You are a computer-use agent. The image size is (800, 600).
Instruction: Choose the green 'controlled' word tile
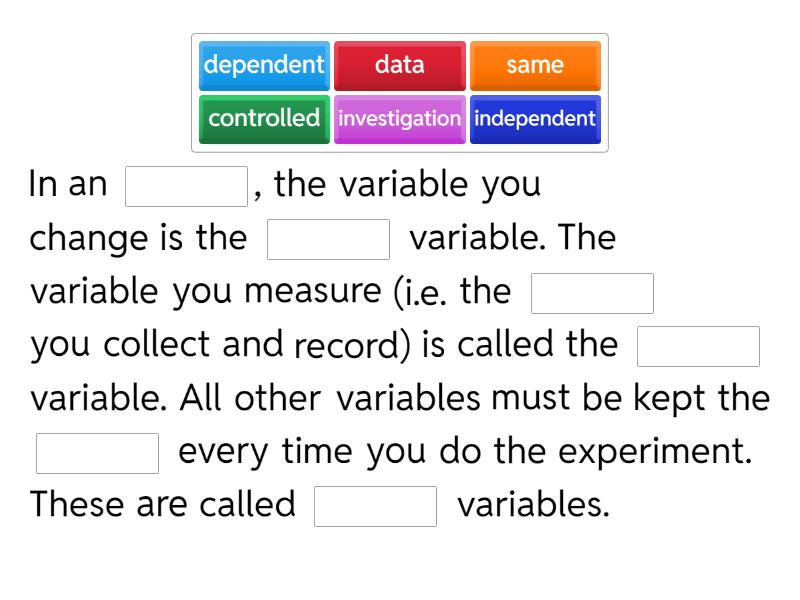click(x=264, y=119)
